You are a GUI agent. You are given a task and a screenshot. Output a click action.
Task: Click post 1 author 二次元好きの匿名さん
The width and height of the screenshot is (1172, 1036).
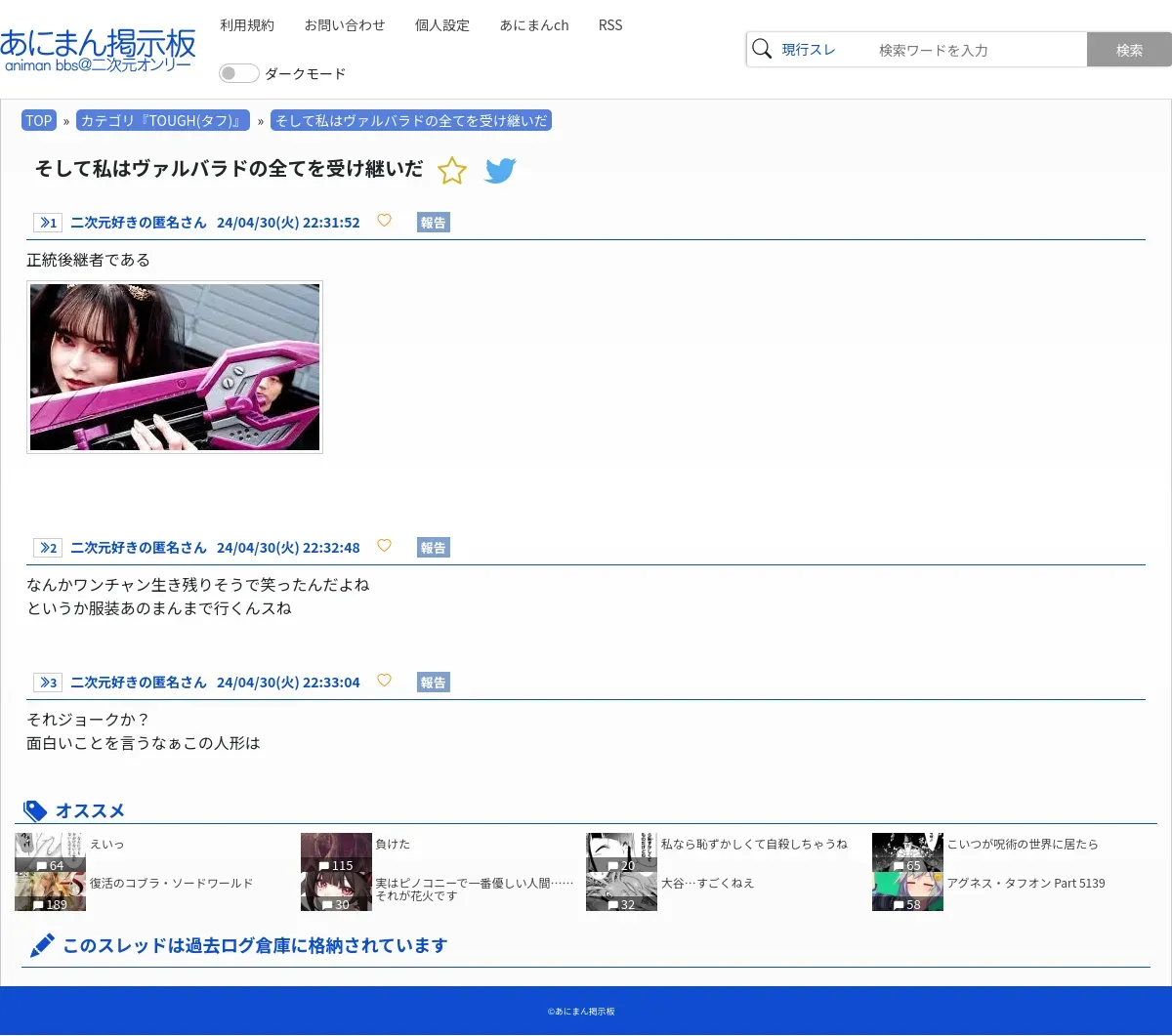(139, 223)
